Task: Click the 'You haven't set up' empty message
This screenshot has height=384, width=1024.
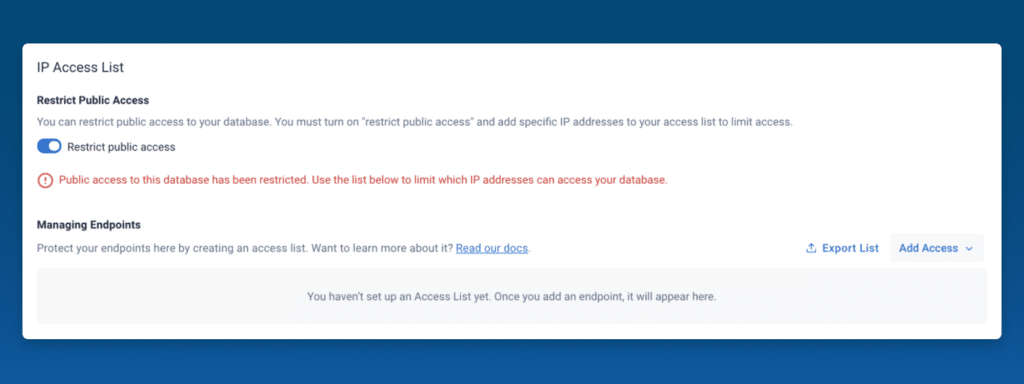Action: click(511, 296)
